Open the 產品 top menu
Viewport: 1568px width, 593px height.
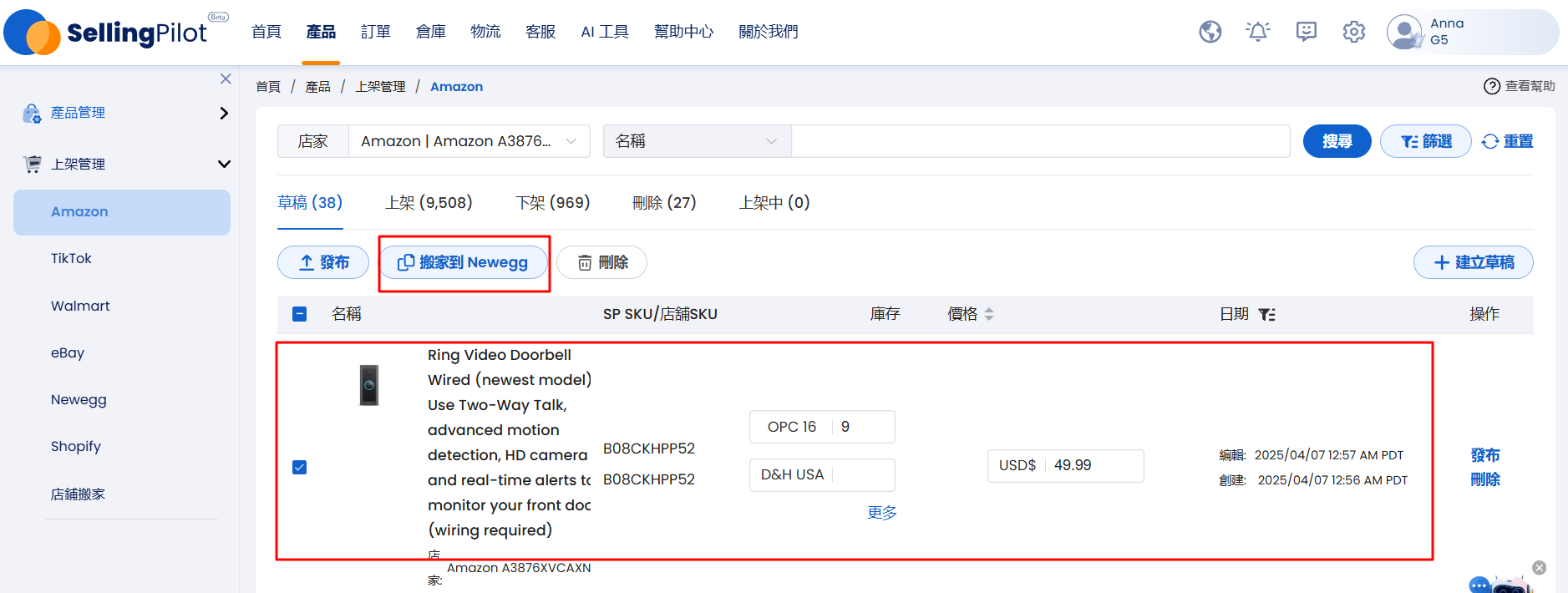(x=321, y=32)
